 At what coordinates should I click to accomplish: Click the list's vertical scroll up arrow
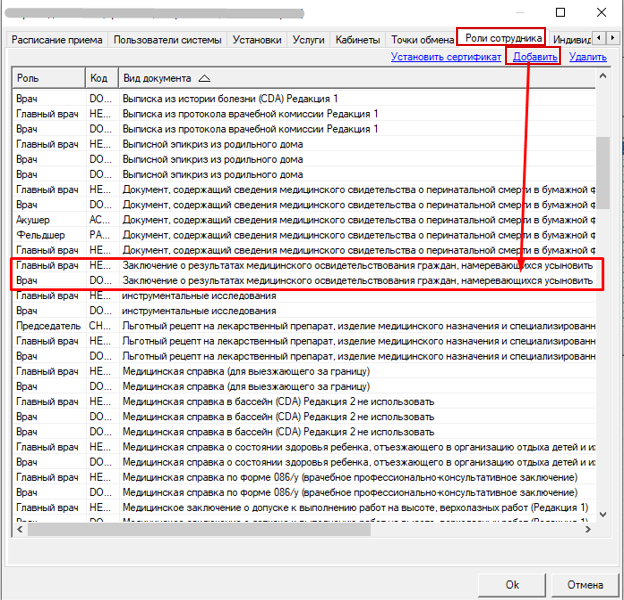point(603,76)
